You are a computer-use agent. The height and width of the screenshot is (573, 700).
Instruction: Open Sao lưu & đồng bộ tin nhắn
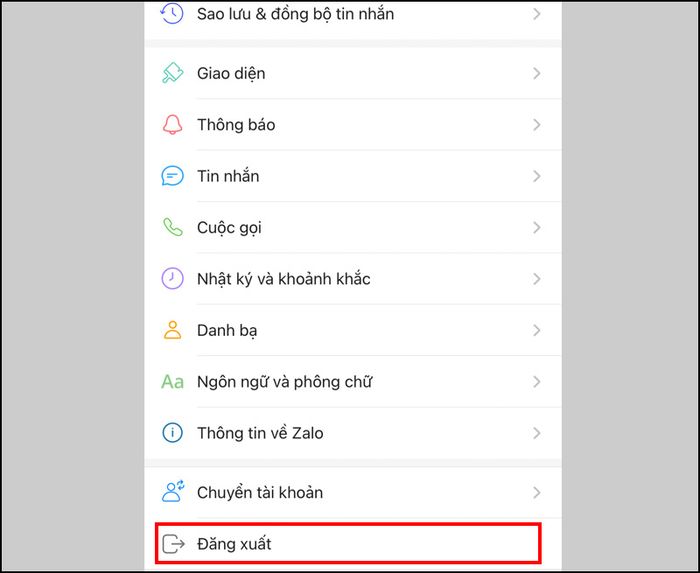353,14
